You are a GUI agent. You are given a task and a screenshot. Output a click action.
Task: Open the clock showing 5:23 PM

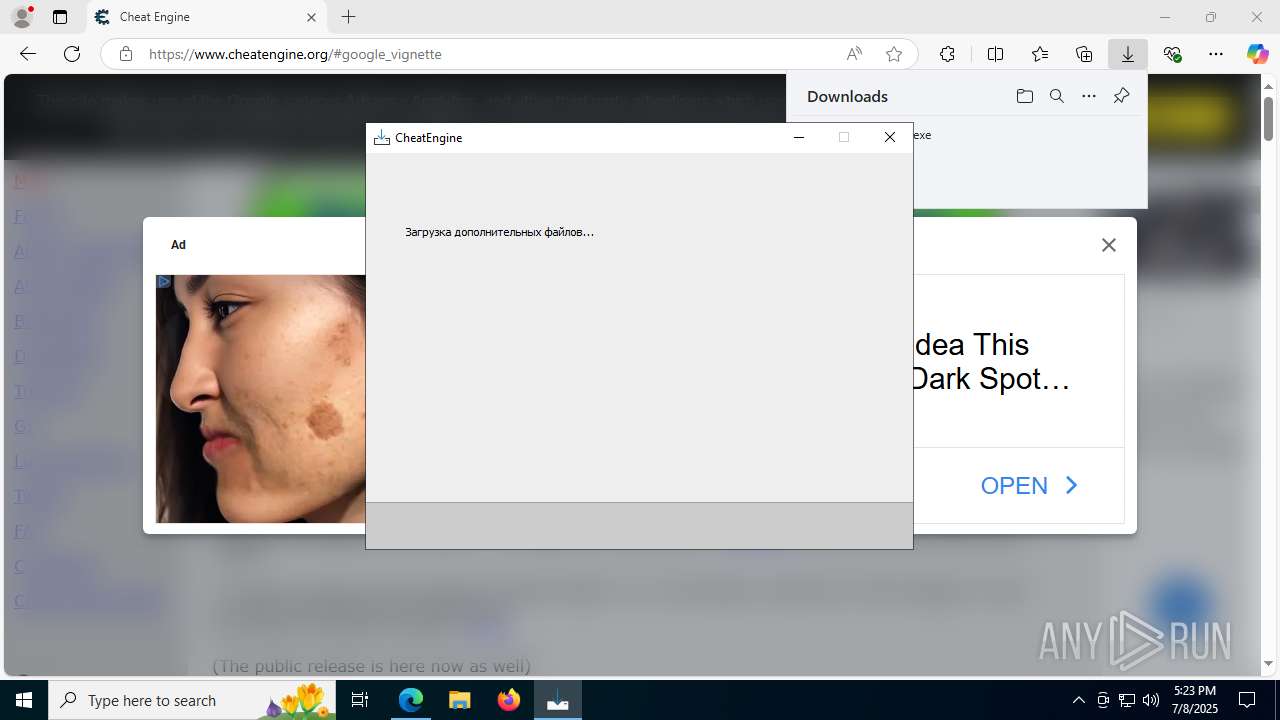point(1194,700)
